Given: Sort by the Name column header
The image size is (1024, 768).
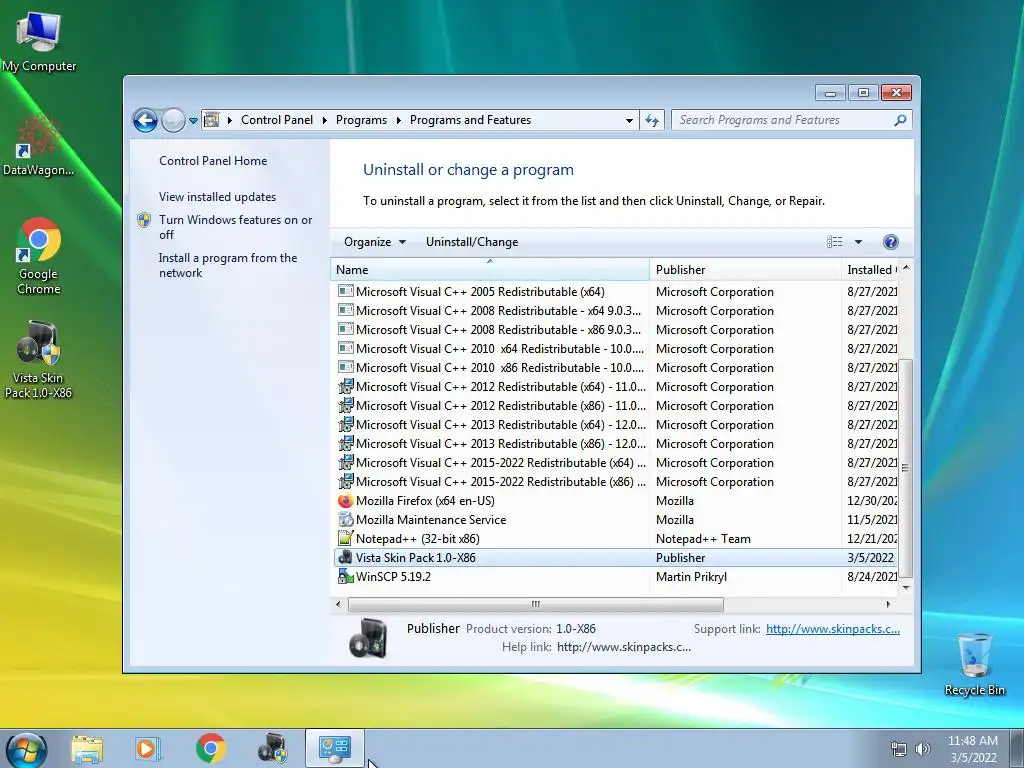Looking at the screenshot, I should pos(490,270).
